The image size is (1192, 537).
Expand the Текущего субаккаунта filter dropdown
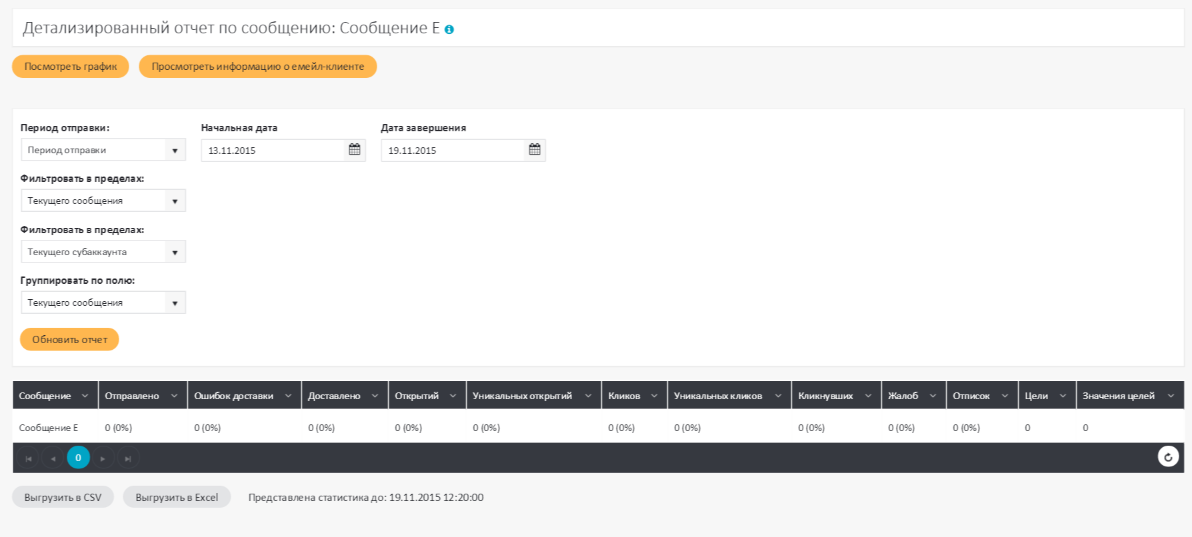(175, 252)
